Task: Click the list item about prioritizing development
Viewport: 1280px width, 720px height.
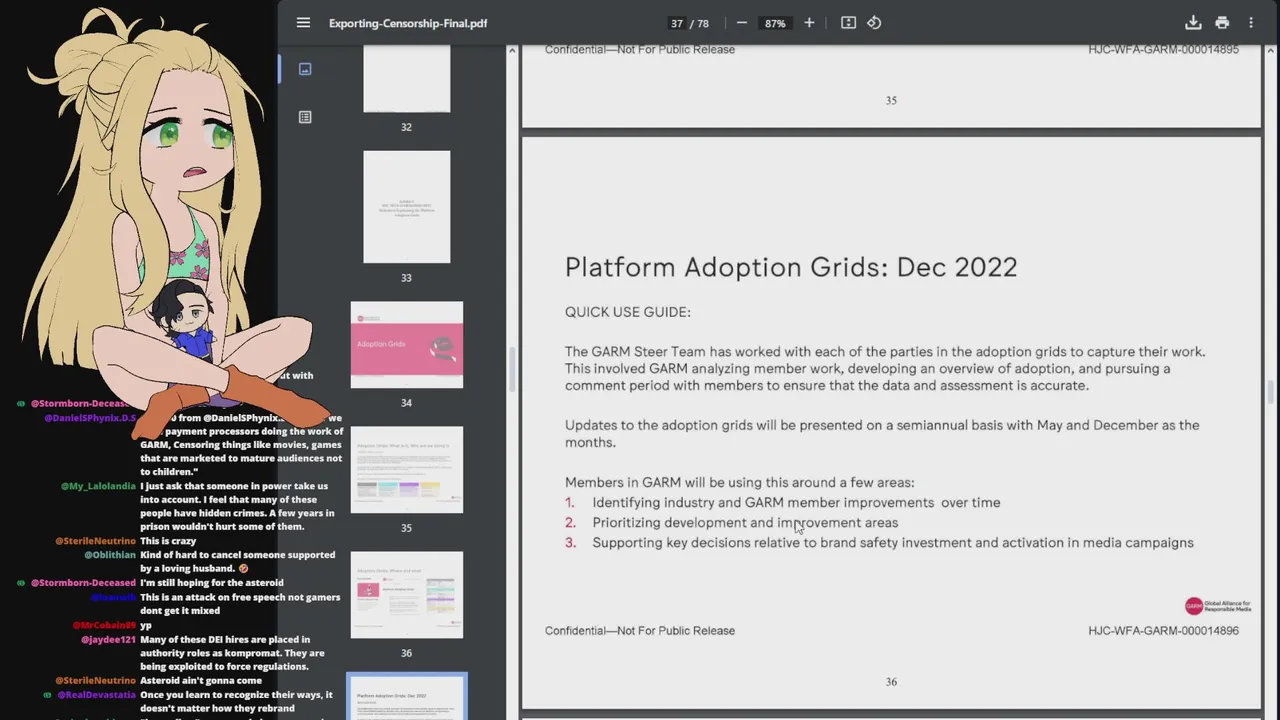Action: [x=745, y=523]
